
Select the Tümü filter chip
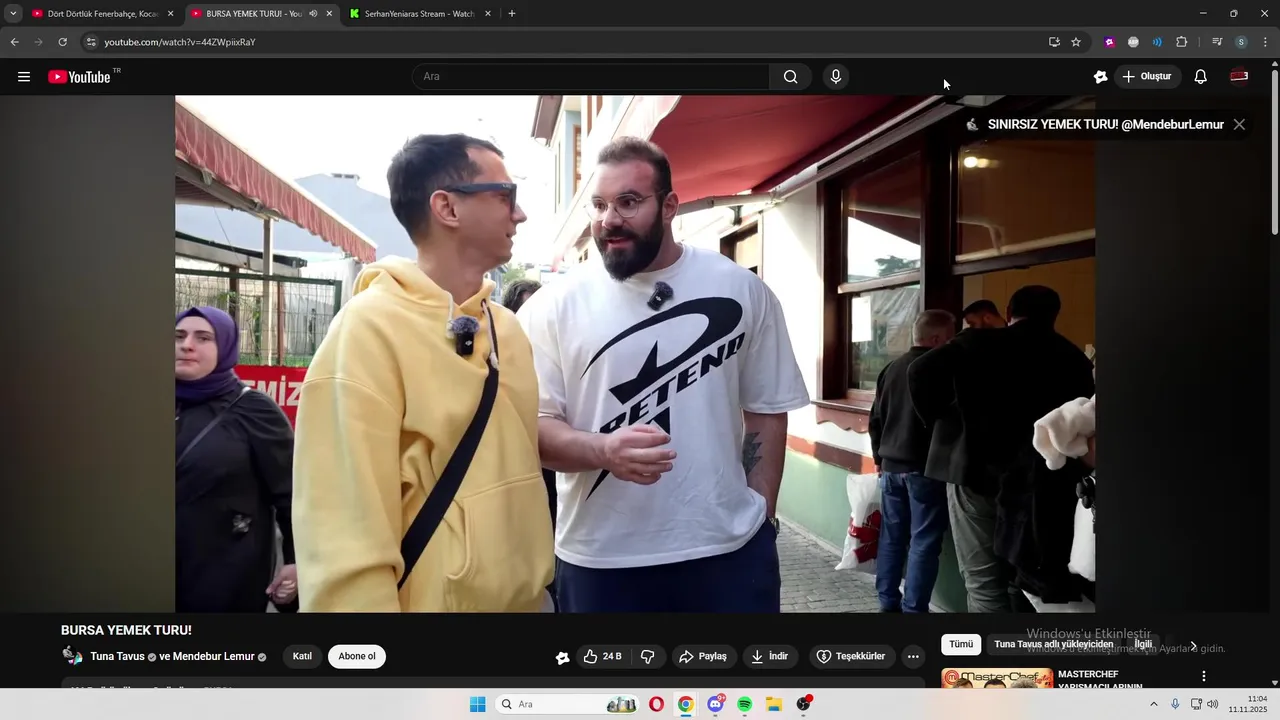tap(961, 645)
